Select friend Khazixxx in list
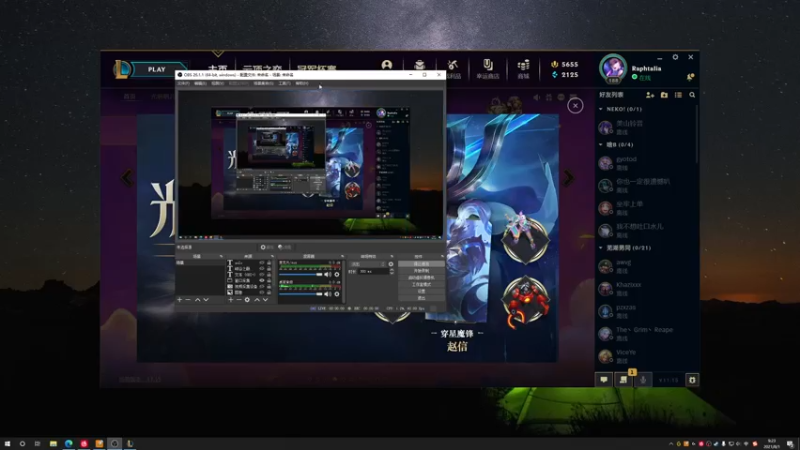 pos(645,289)
